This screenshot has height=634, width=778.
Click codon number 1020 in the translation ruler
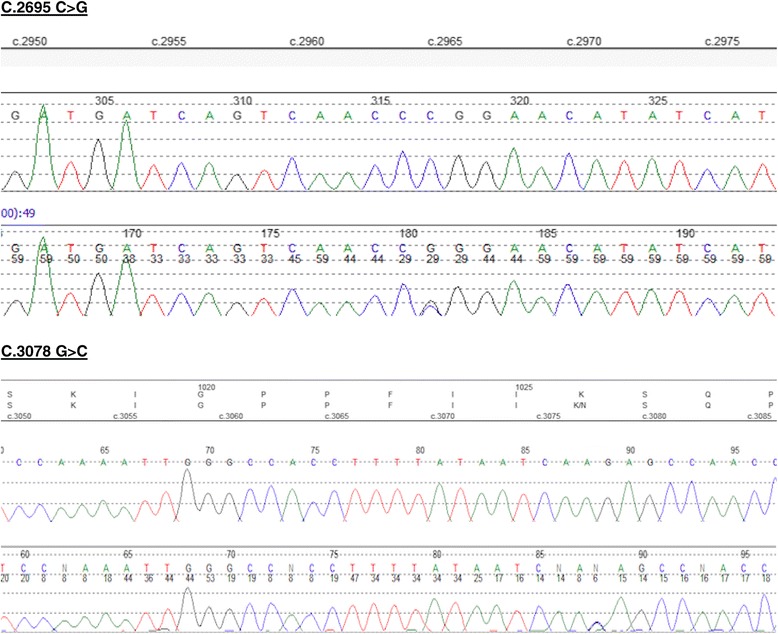tap(206, 385)
